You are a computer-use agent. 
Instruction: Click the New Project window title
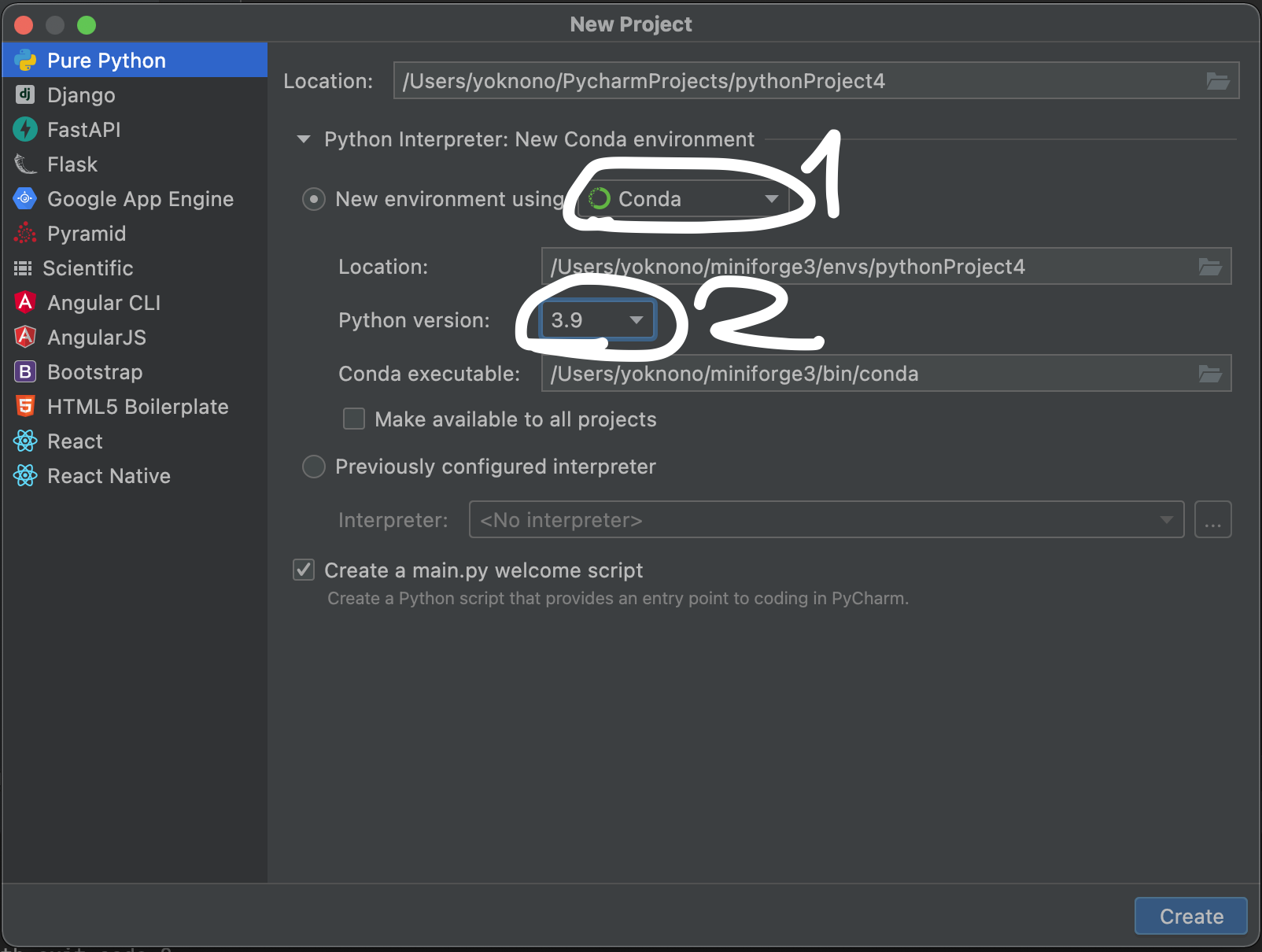[x=631, y=24]
